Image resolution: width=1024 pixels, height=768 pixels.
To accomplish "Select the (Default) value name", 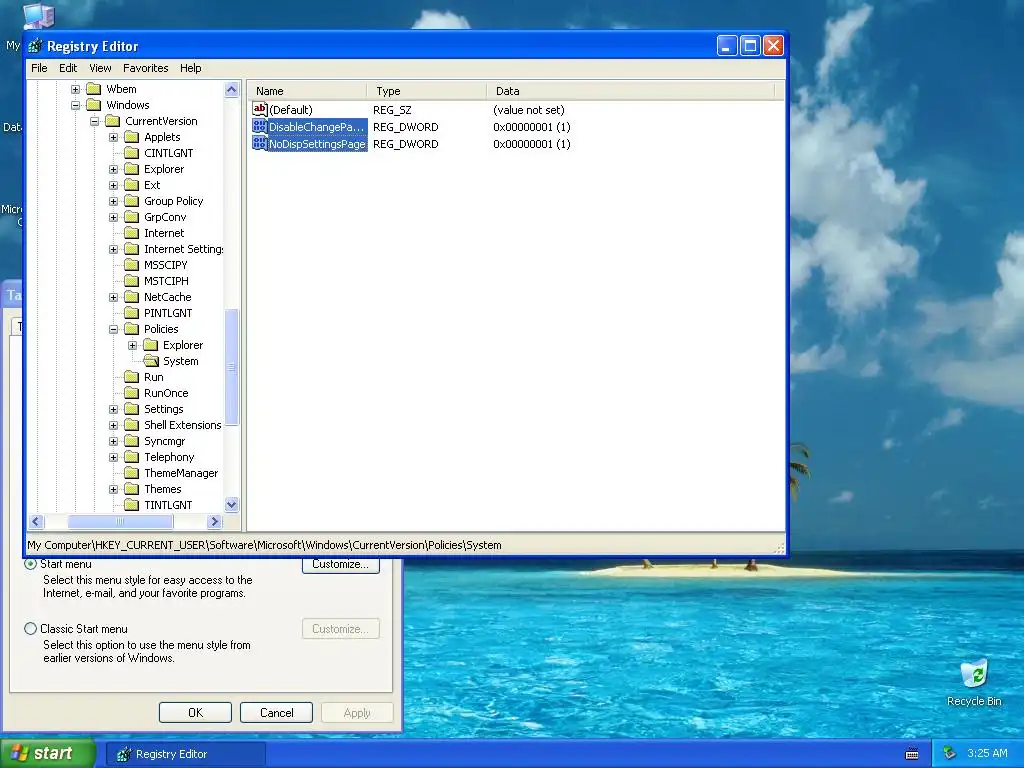I will pyautogui.click(x=291, y=110).
